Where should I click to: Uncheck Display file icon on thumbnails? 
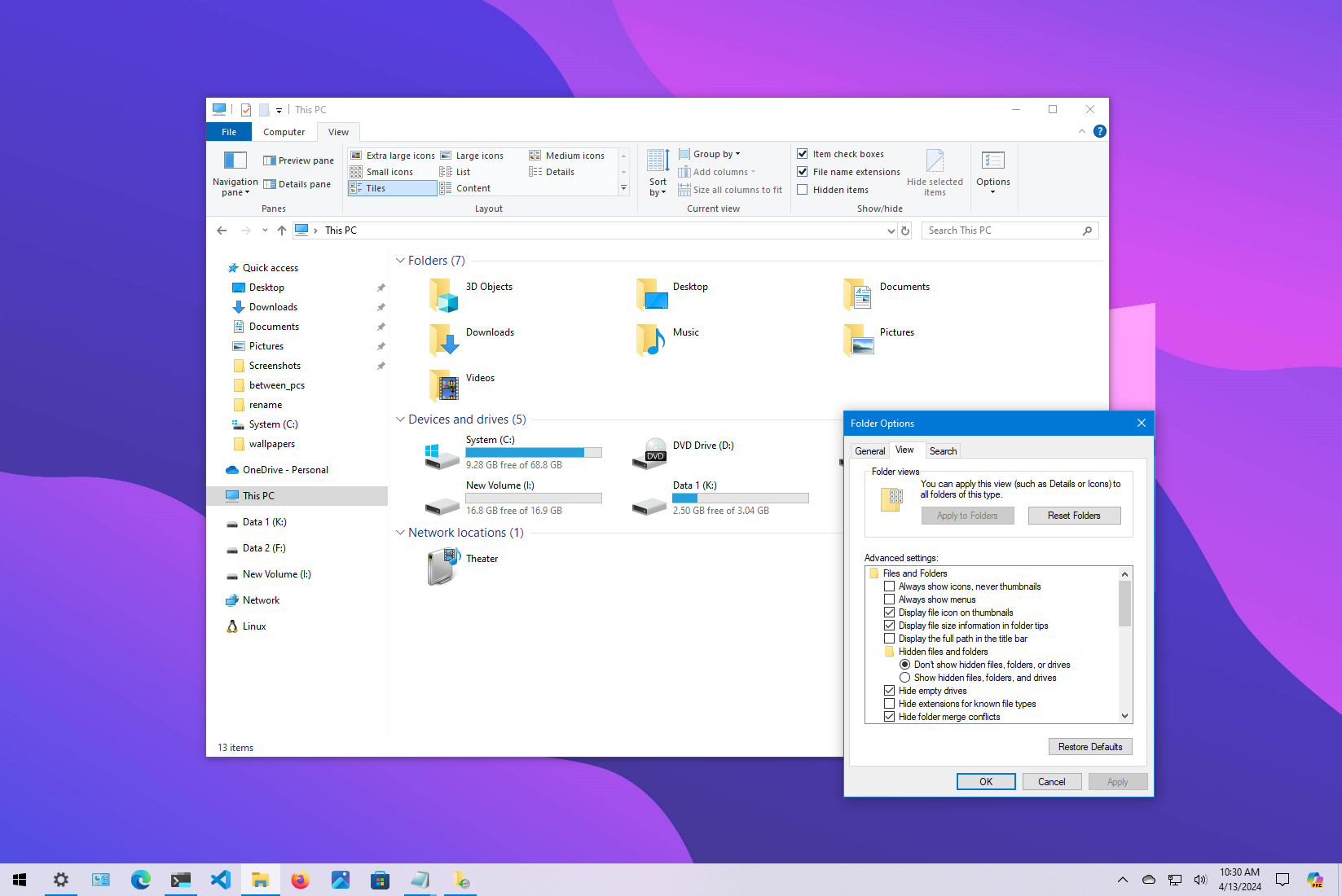890,613
